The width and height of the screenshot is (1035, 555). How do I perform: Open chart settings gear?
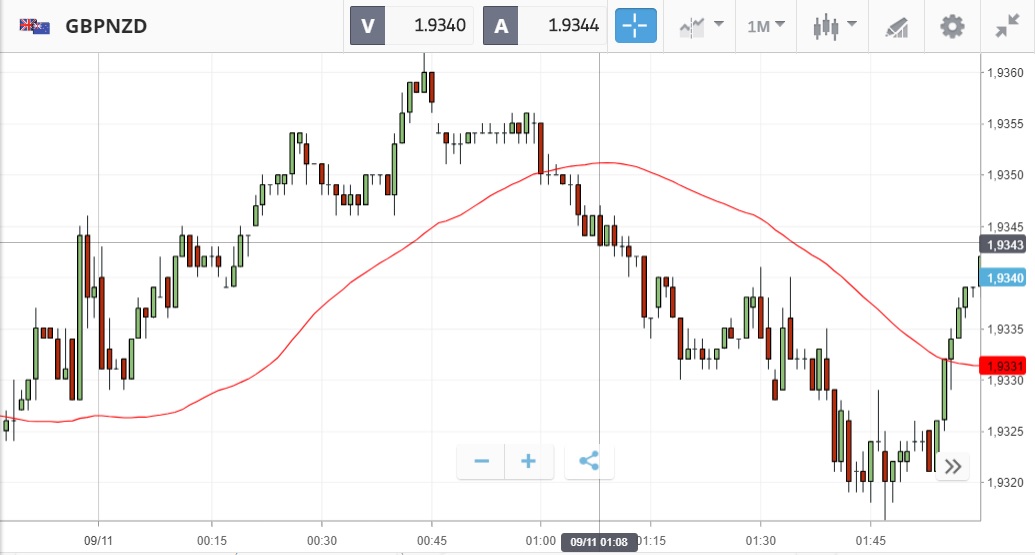click(x=952, y=26)
